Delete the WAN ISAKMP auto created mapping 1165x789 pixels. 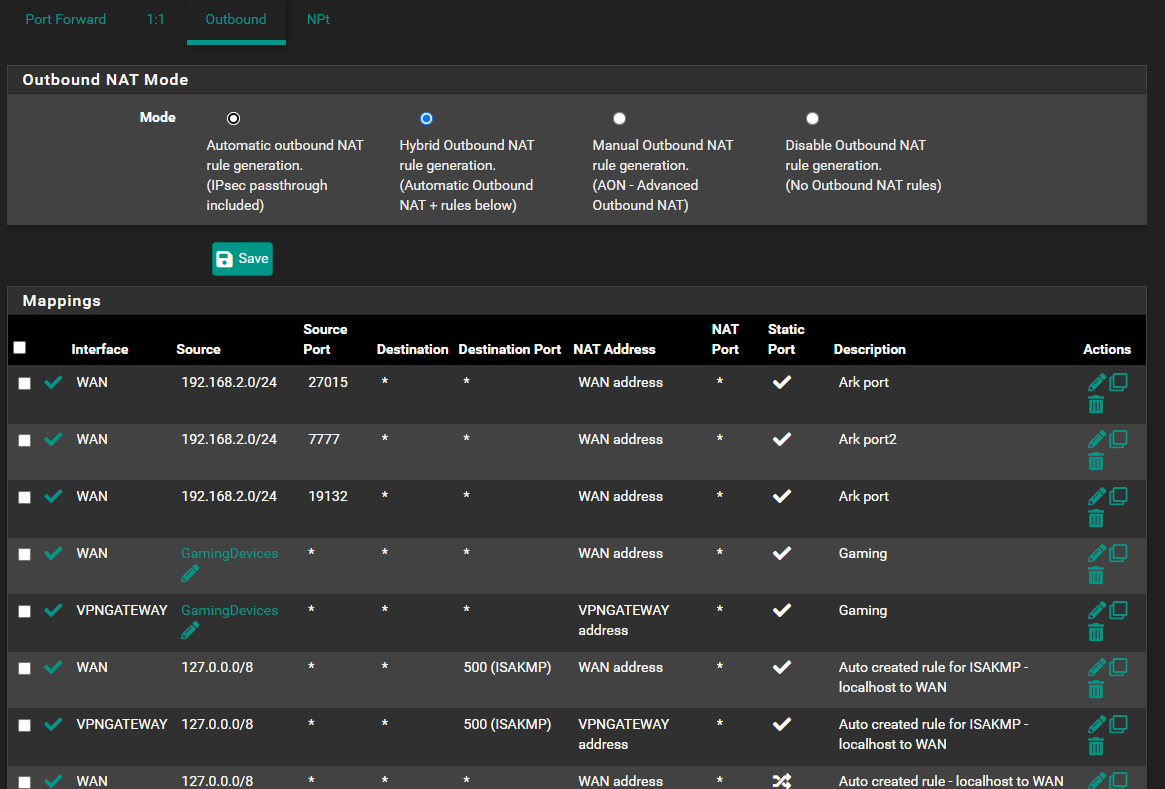(1096, 689)
